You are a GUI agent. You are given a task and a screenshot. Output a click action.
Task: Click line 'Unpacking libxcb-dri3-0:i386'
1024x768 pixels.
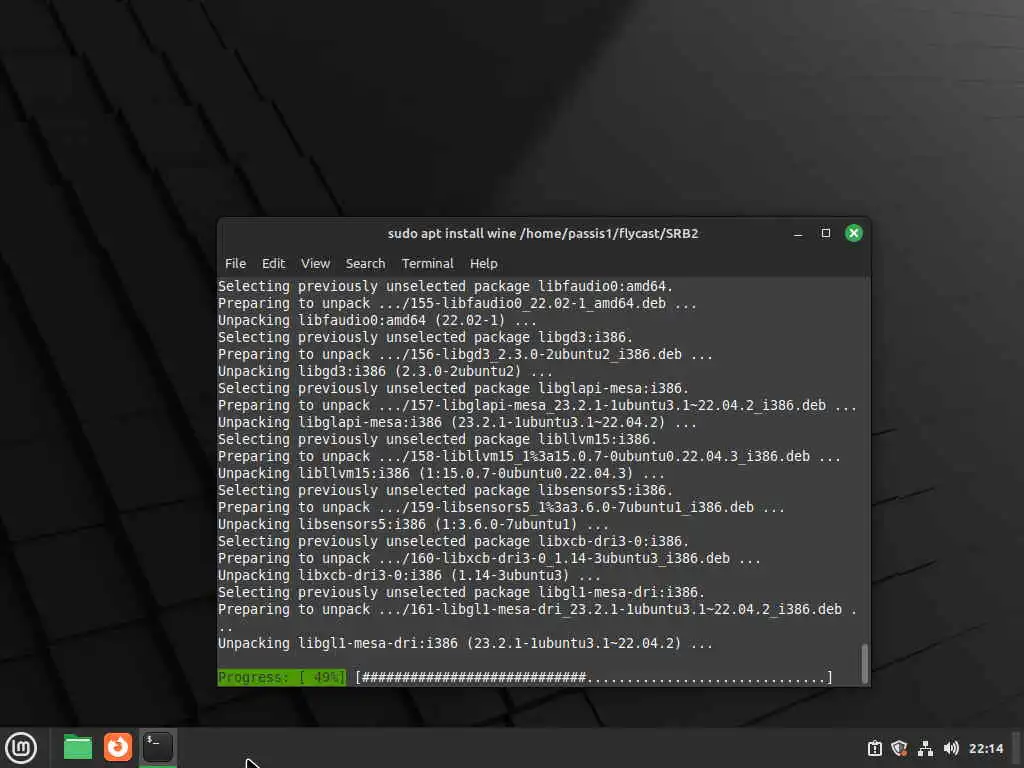click(x=409, y=575)
